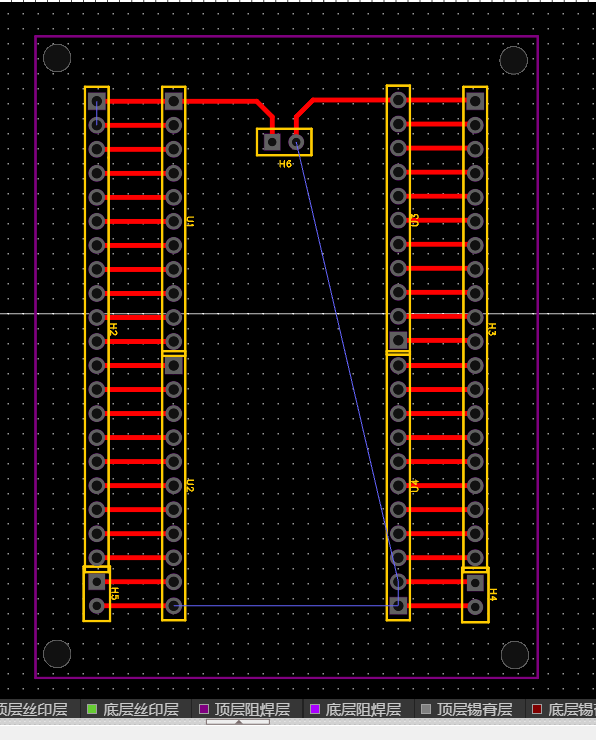Click the dark red swatch at the right end of the layer bar

point(537,709)
